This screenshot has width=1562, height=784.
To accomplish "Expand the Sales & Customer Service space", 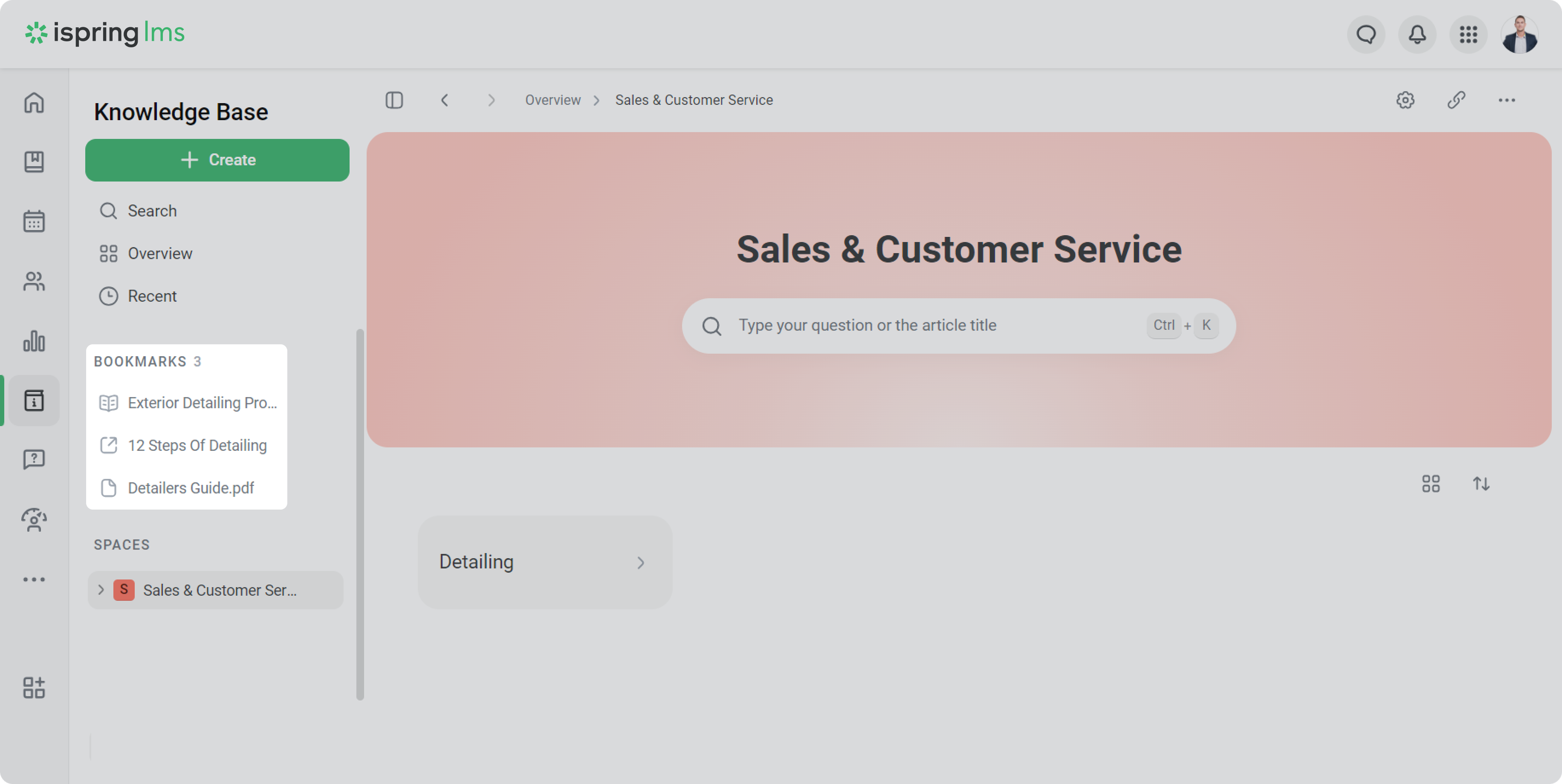I will [101, 590].
